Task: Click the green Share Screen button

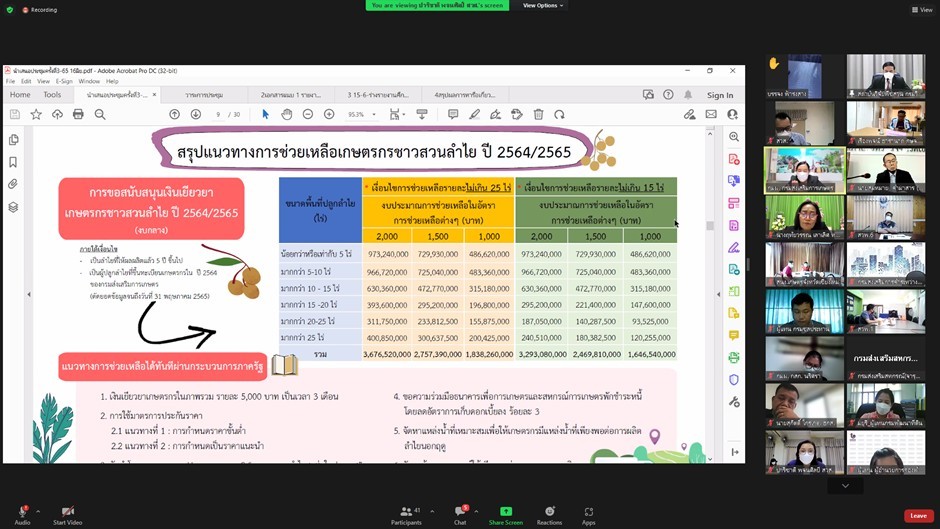Action: [x=505, y=515]
